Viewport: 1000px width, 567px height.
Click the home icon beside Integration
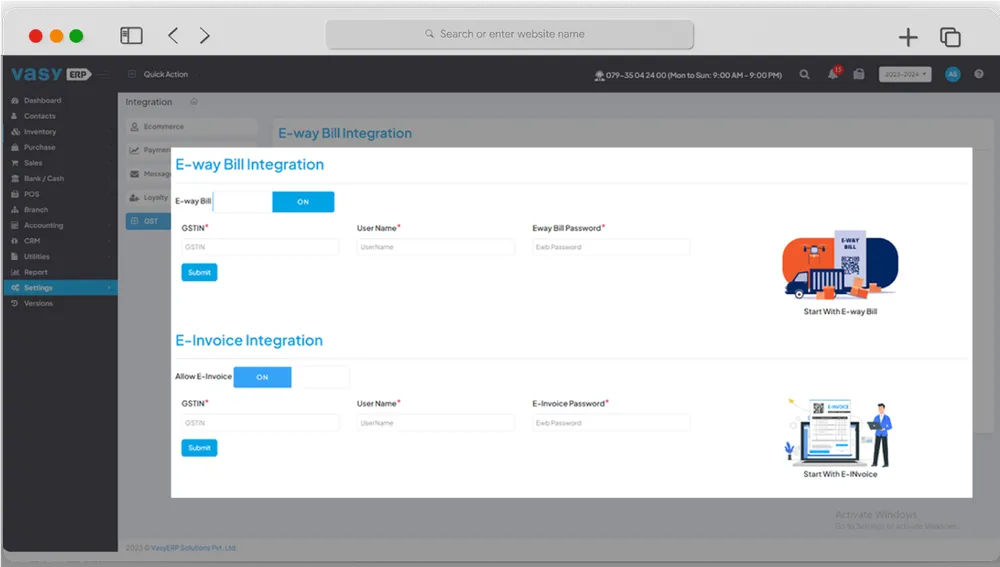pos(194,101)
